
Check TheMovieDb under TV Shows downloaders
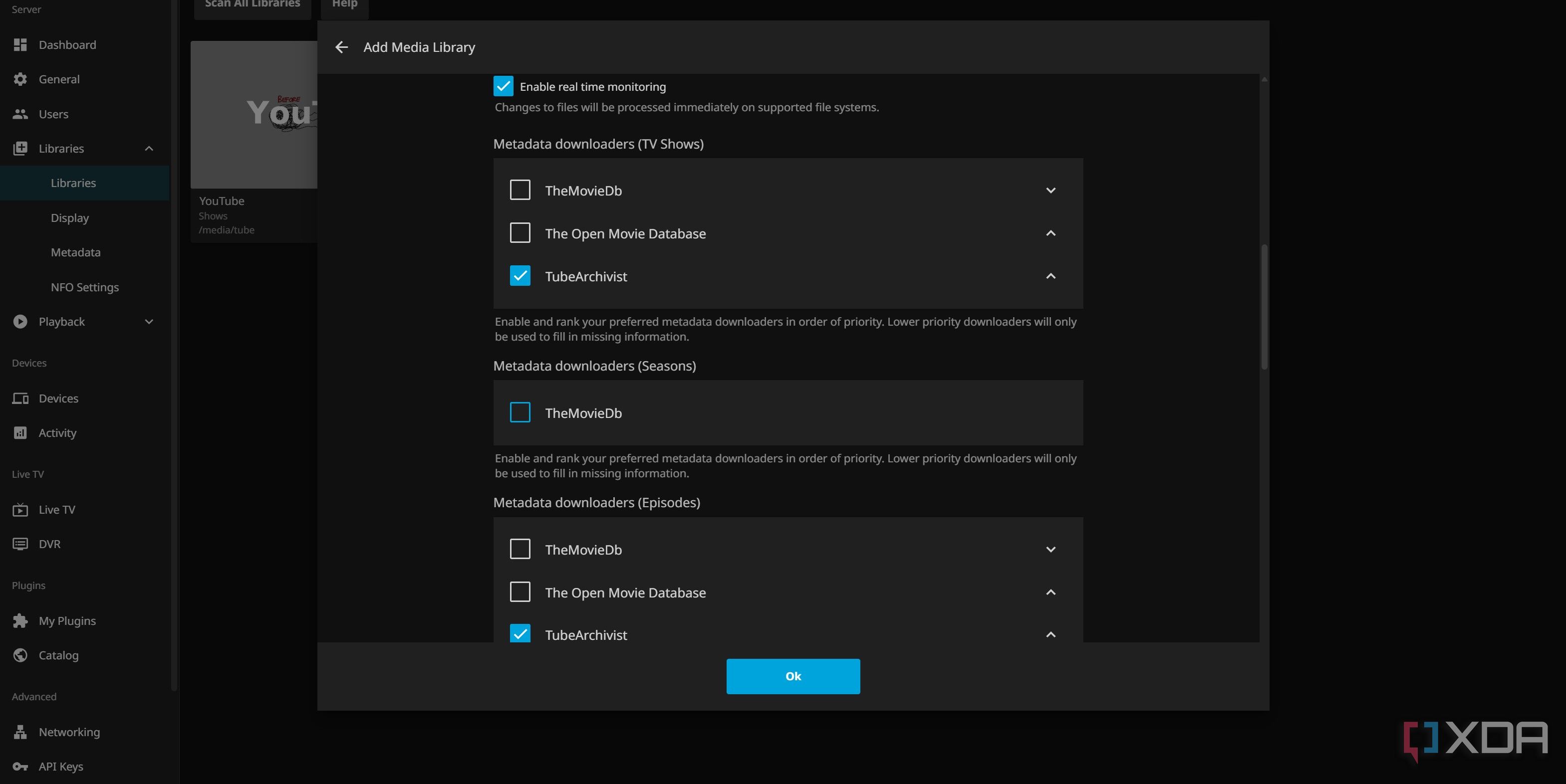520,190
